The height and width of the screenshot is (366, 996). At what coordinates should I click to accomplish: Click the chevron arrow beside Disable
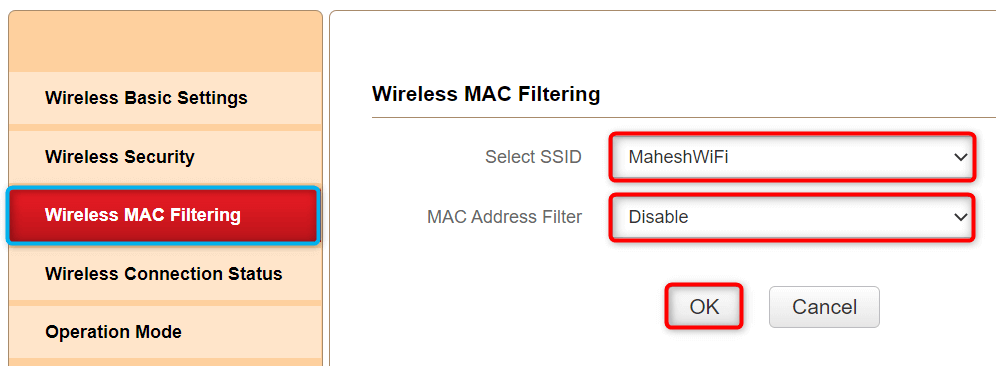tap(960, 217)
